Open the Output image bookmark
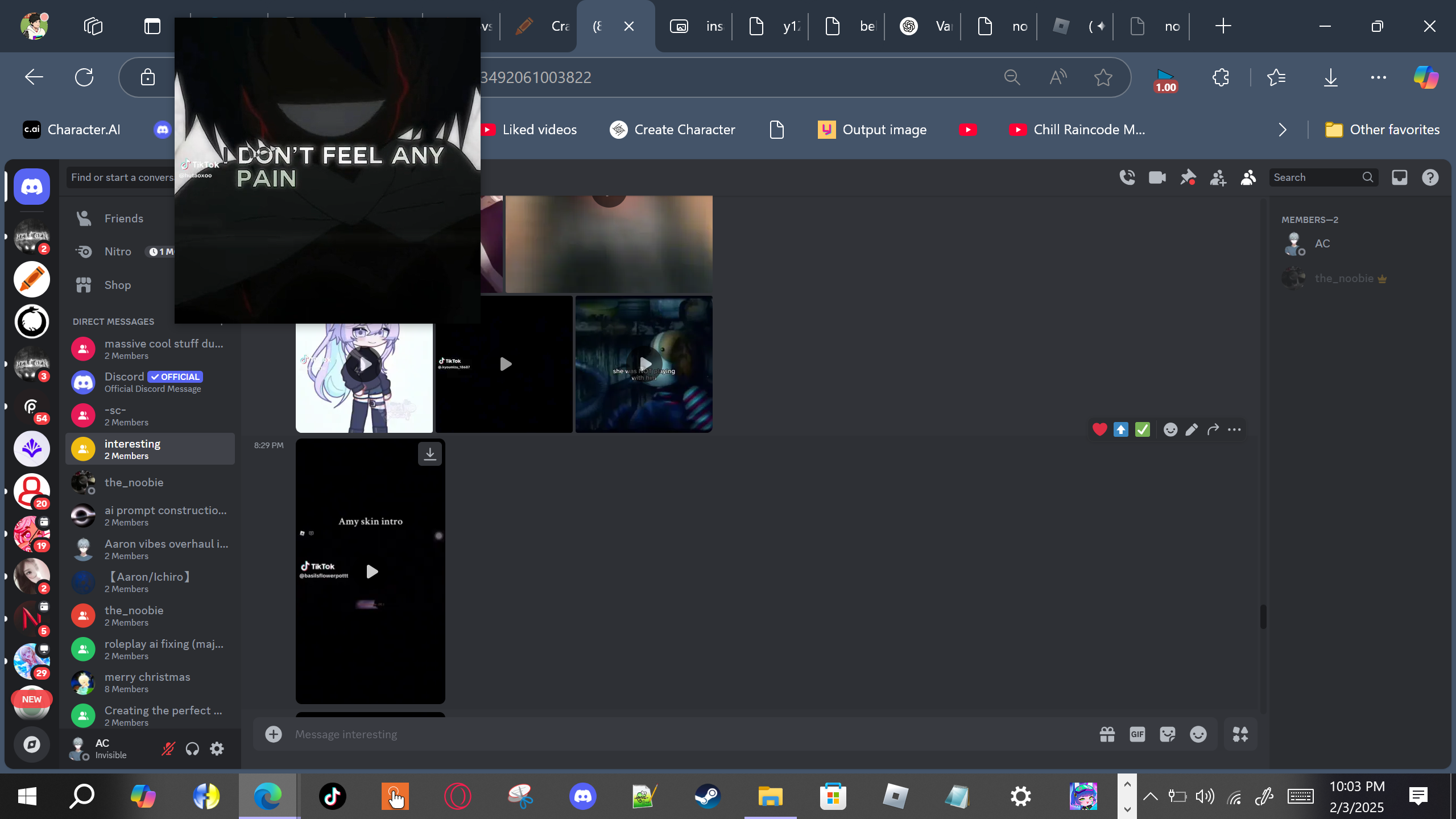 click(x=872, y=130)
